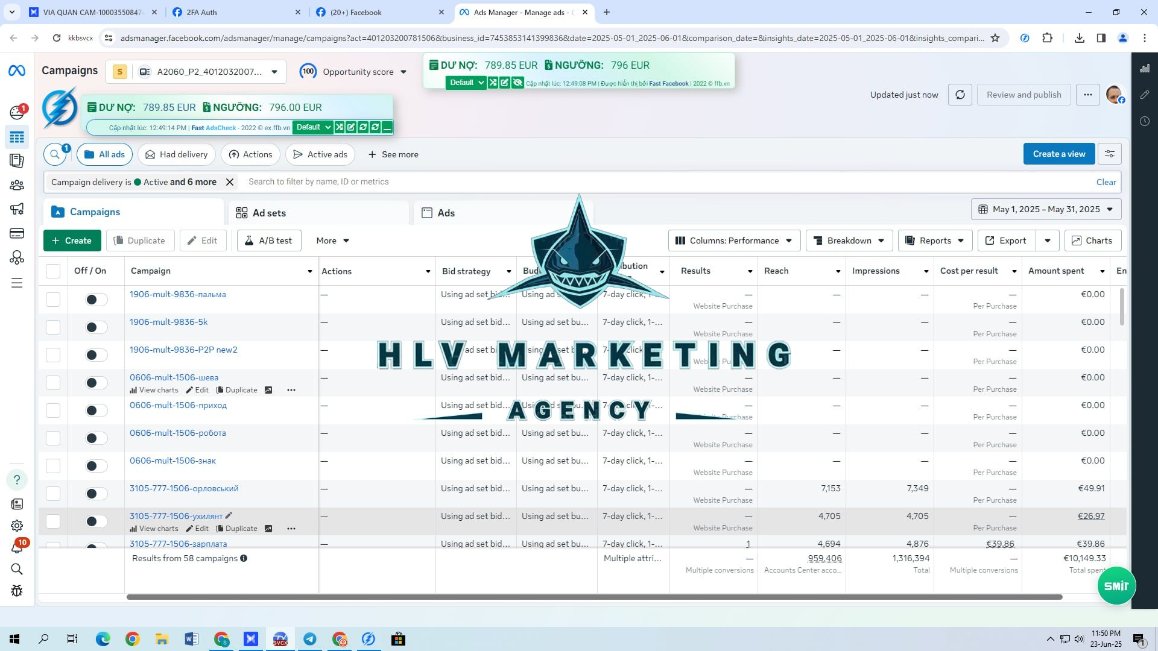The height and width of the screenshot is (651, 1158).
Task: Open three-dot menu for 0606-mult-1506-шева row
Action: click(291, 390)
